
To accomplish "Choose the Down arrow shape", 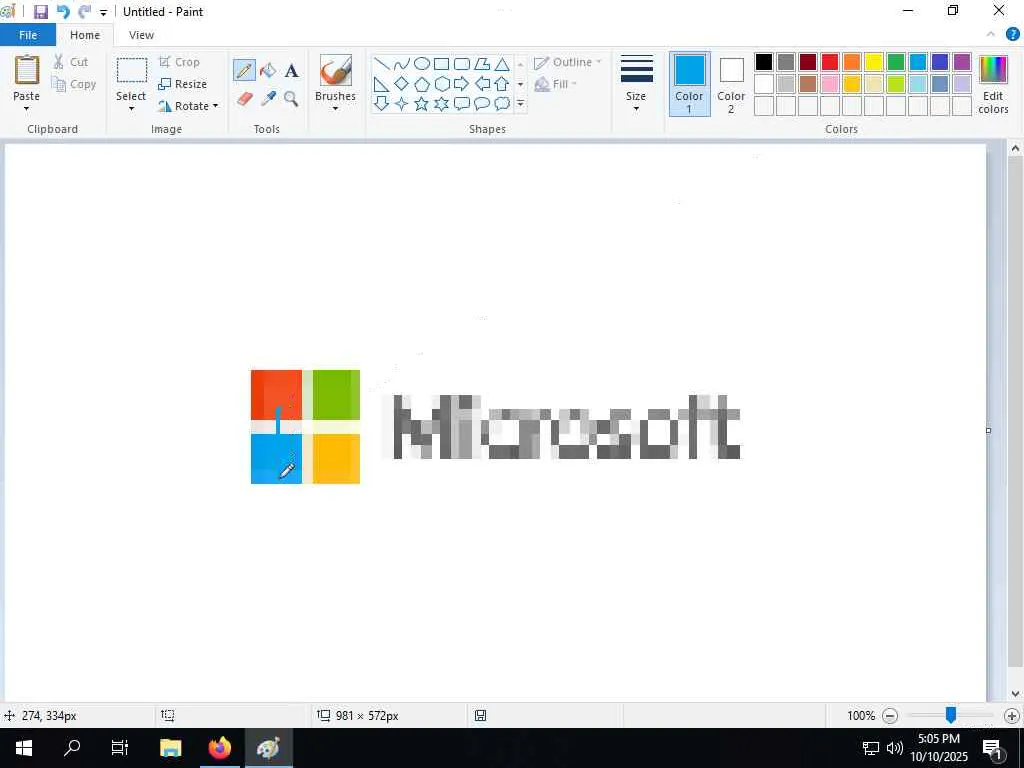I will [x=381, y=103].
